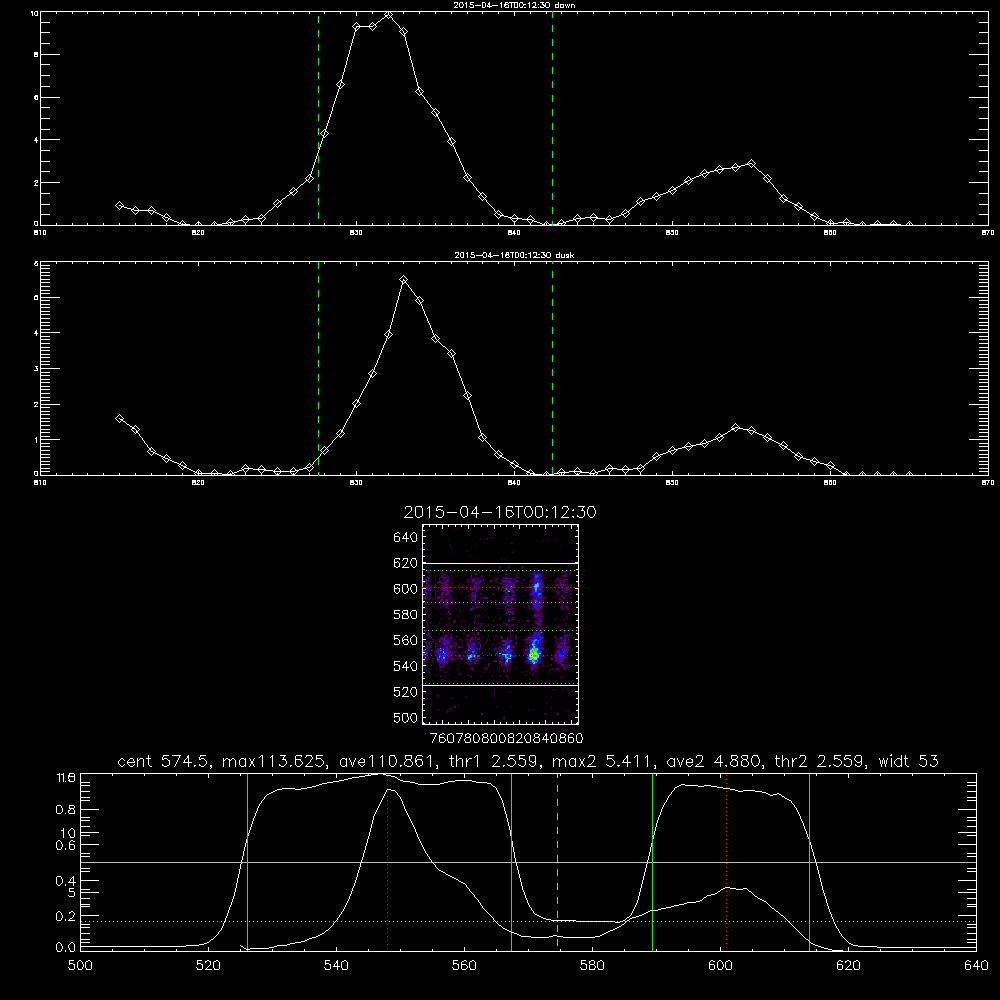This screenshot has height=1000, width=1000.
Task: Click 'cent 574.5' in the bottom plot header
Action: [164, 761]
